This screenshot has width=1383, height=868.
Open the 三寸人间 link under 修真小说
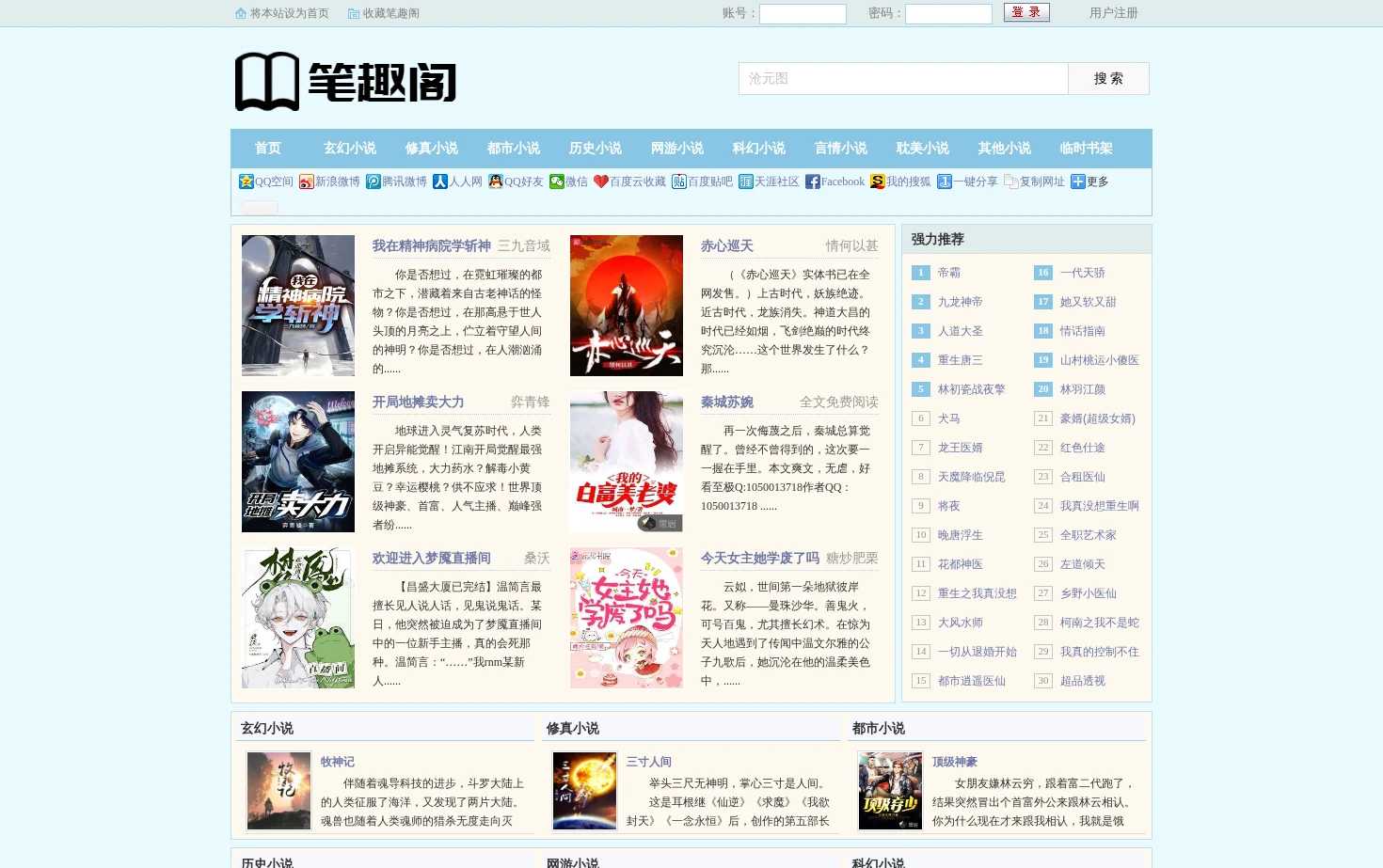[649, 762]
